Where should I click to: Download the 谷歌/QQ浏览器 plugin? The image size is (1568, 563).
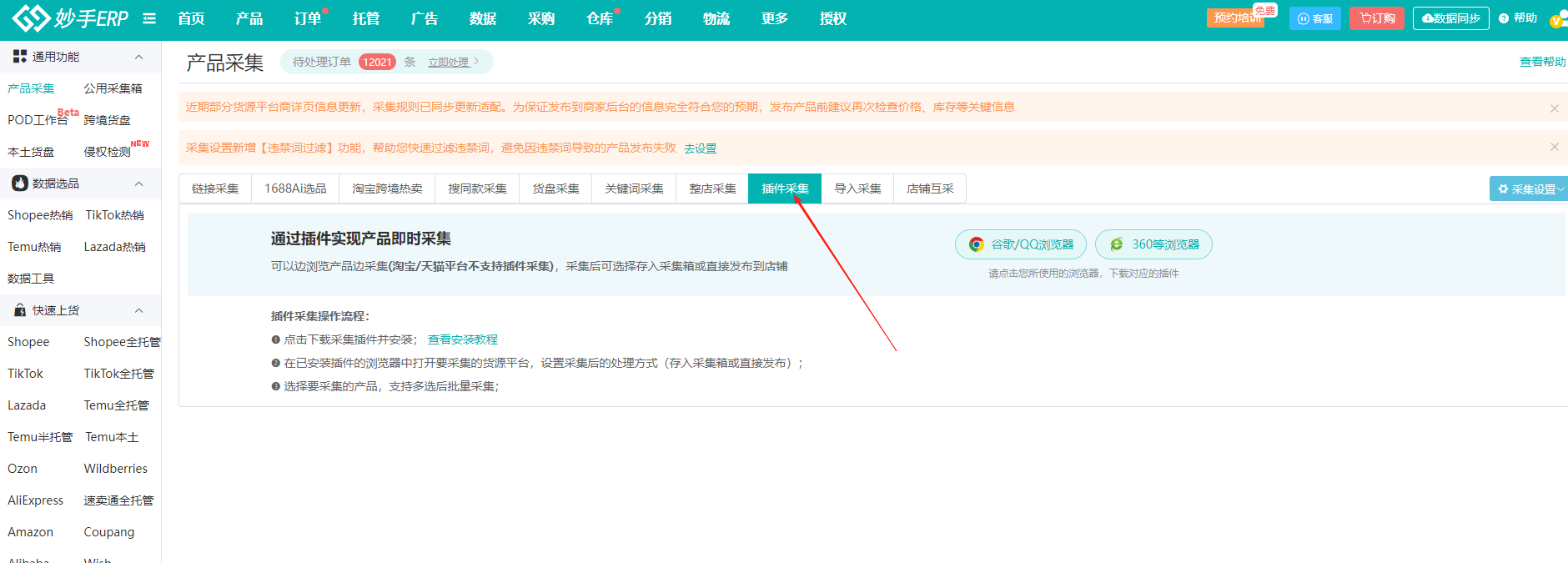point(1021,244)
